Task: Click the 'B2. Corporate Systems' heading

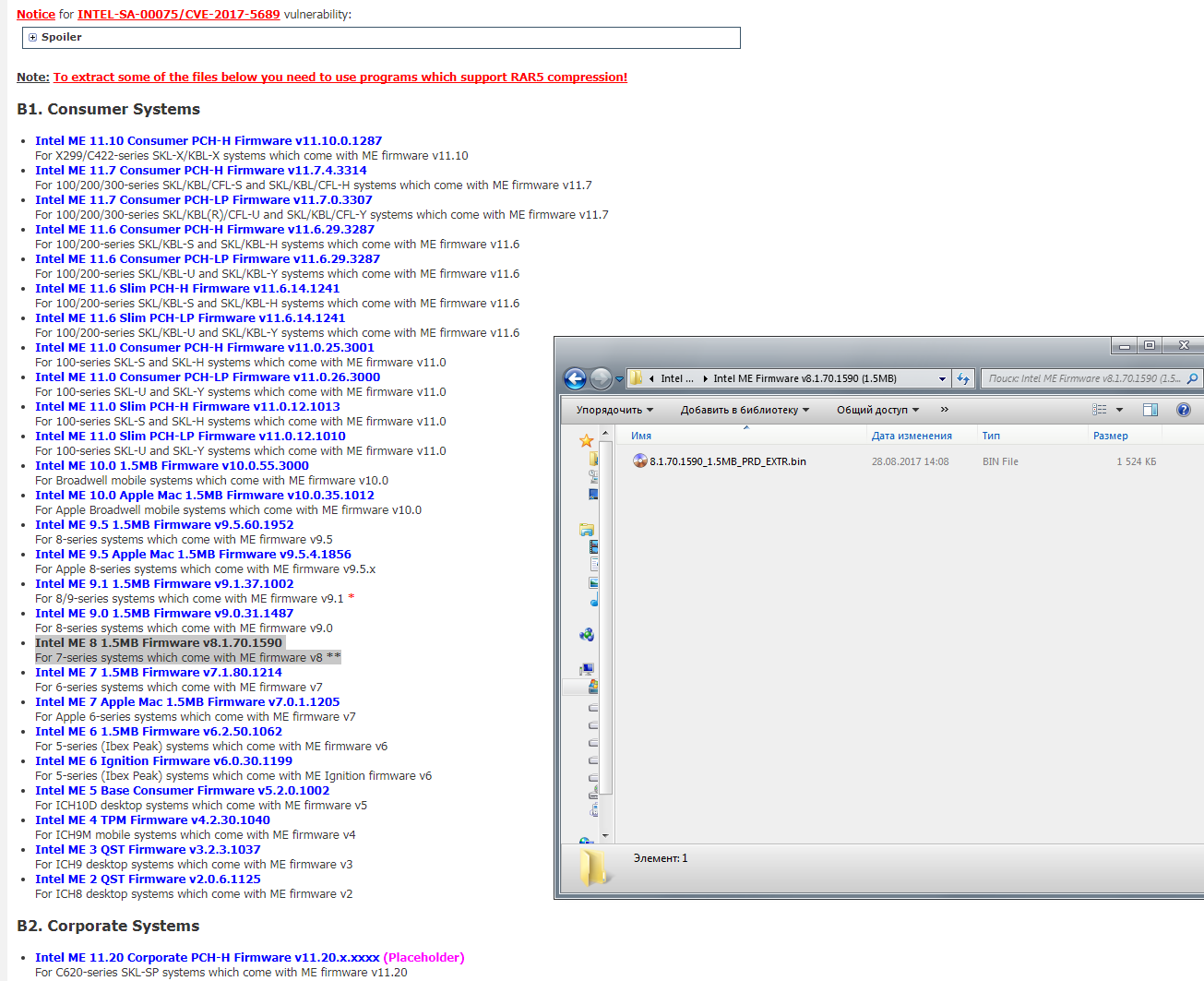Action: pyautogui.click(x=109, y=926)
